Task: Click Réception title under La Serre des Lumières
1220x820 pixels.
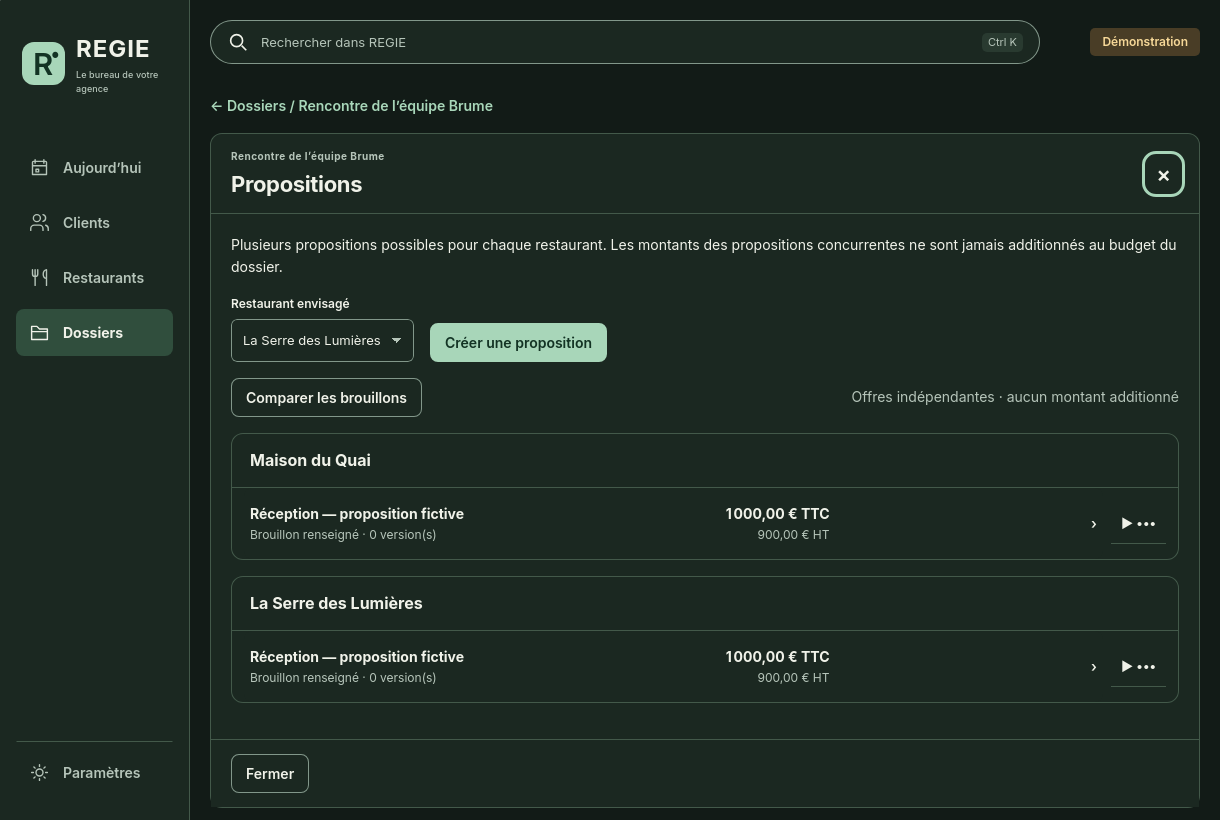Action: pos(357,657)
